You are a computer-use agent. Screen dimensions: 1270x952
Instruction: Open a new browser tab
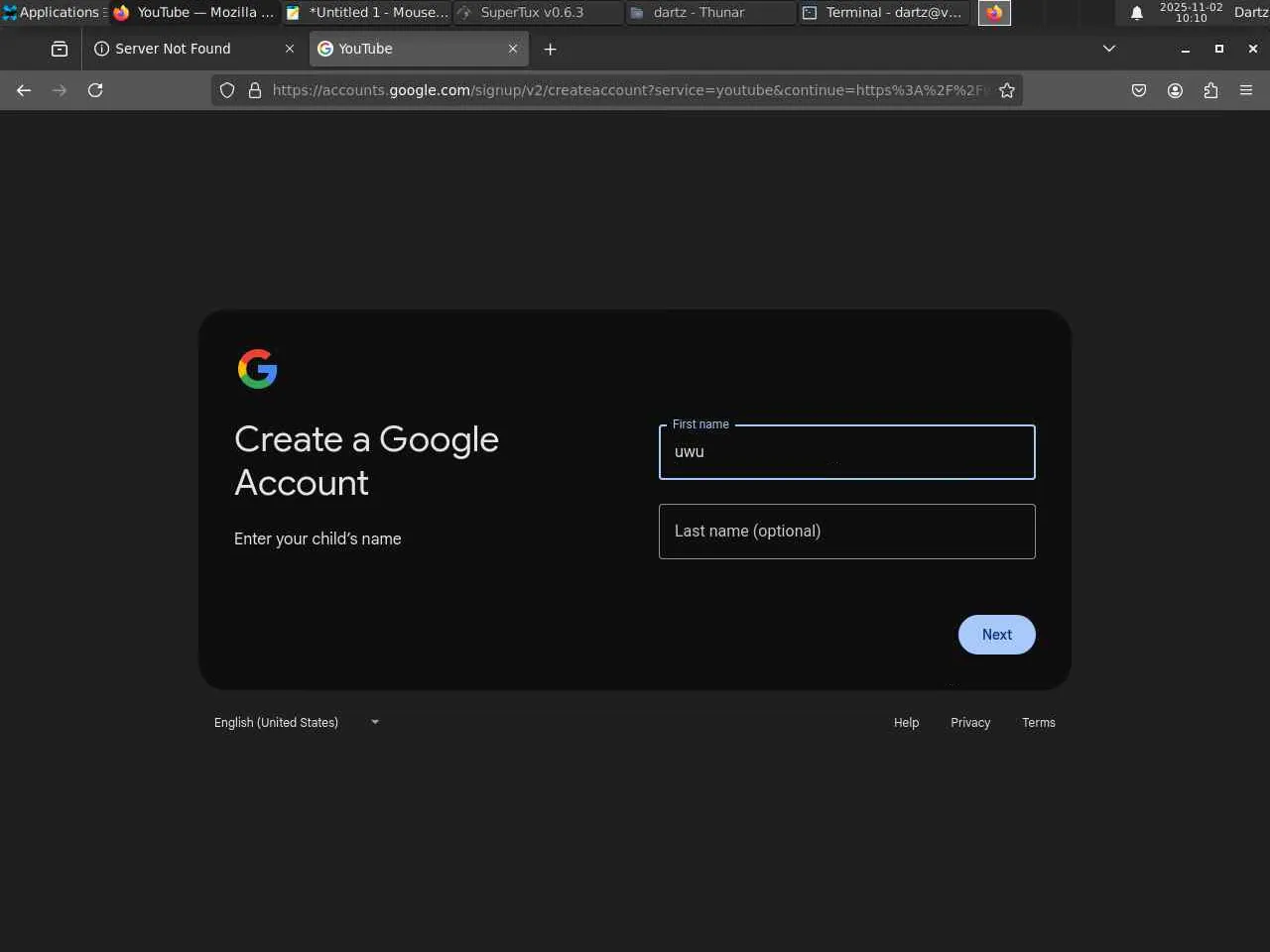click(x=550, y=49)
